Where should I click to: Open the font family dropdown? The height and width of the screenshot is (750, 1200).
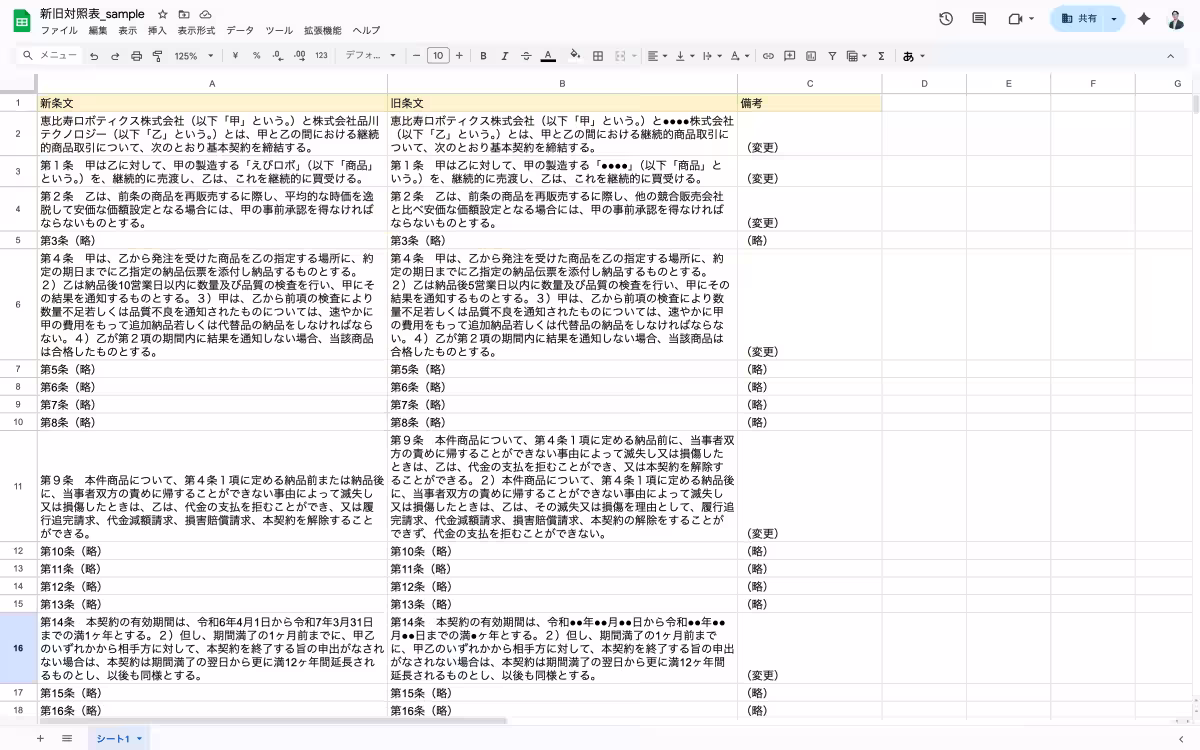(x=370, y=56)
